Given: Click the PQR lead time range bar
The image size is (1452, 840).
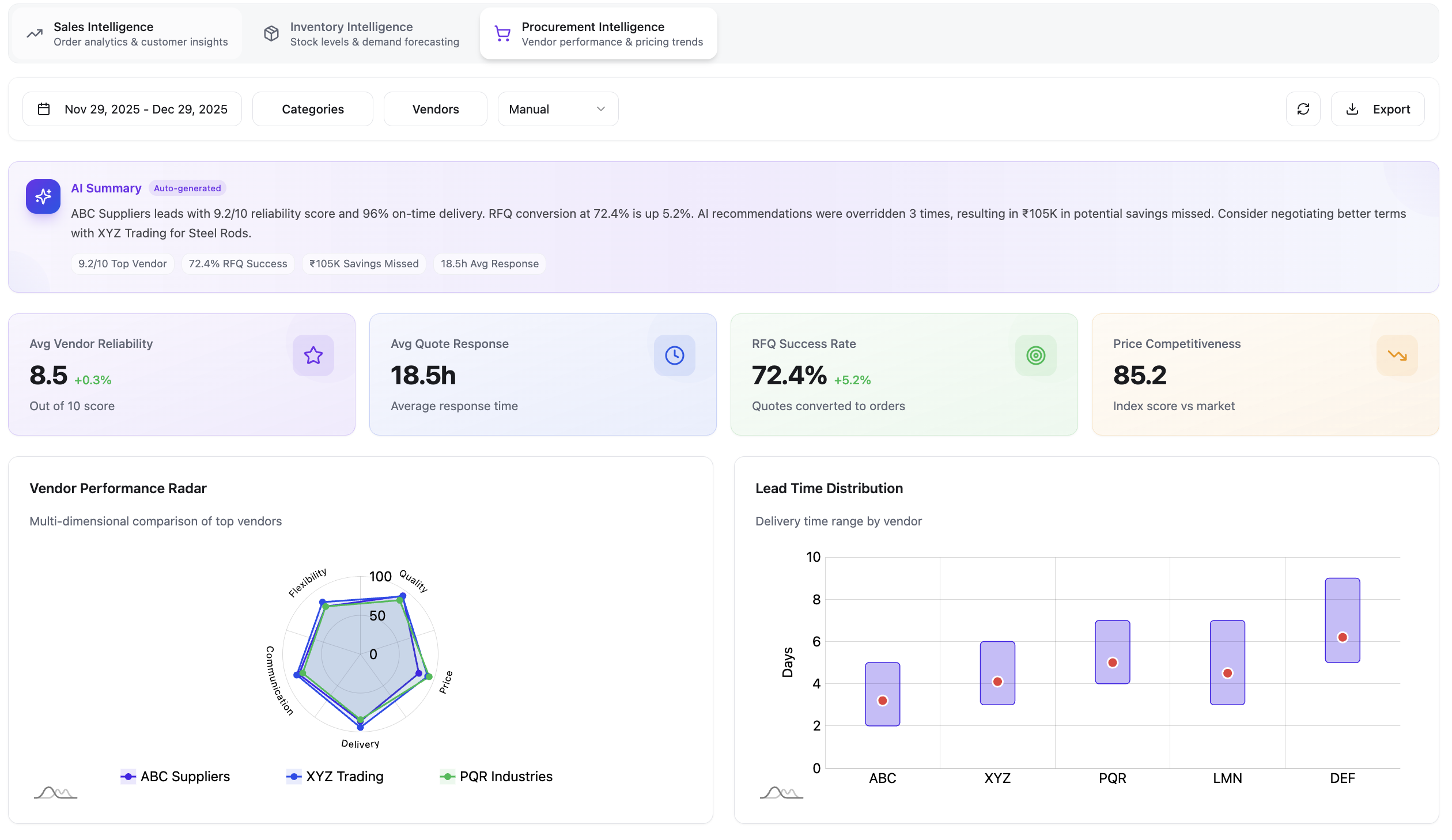Looking at the screenshot, I should (1113, 652).
